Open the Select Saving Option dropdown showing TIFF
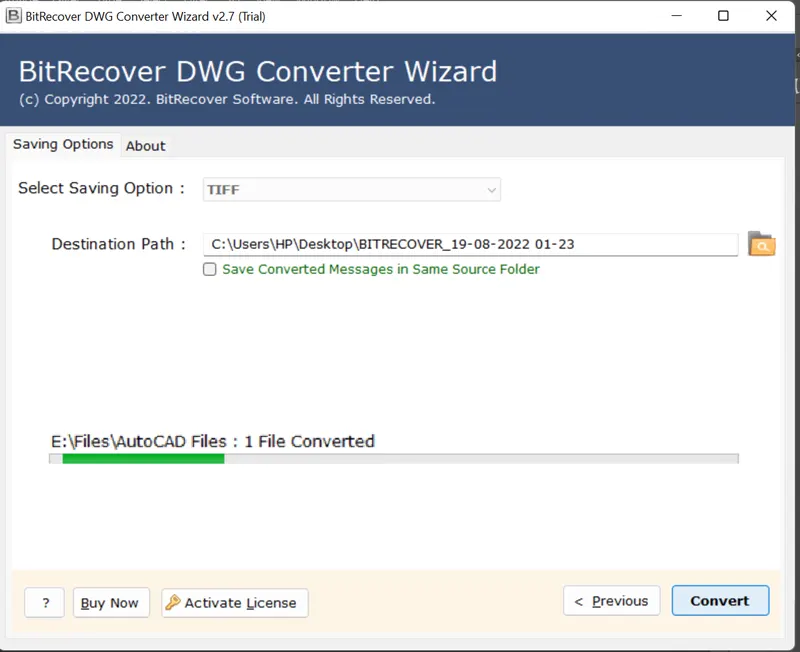Screen dimensions: 800x652 [352, 190]
